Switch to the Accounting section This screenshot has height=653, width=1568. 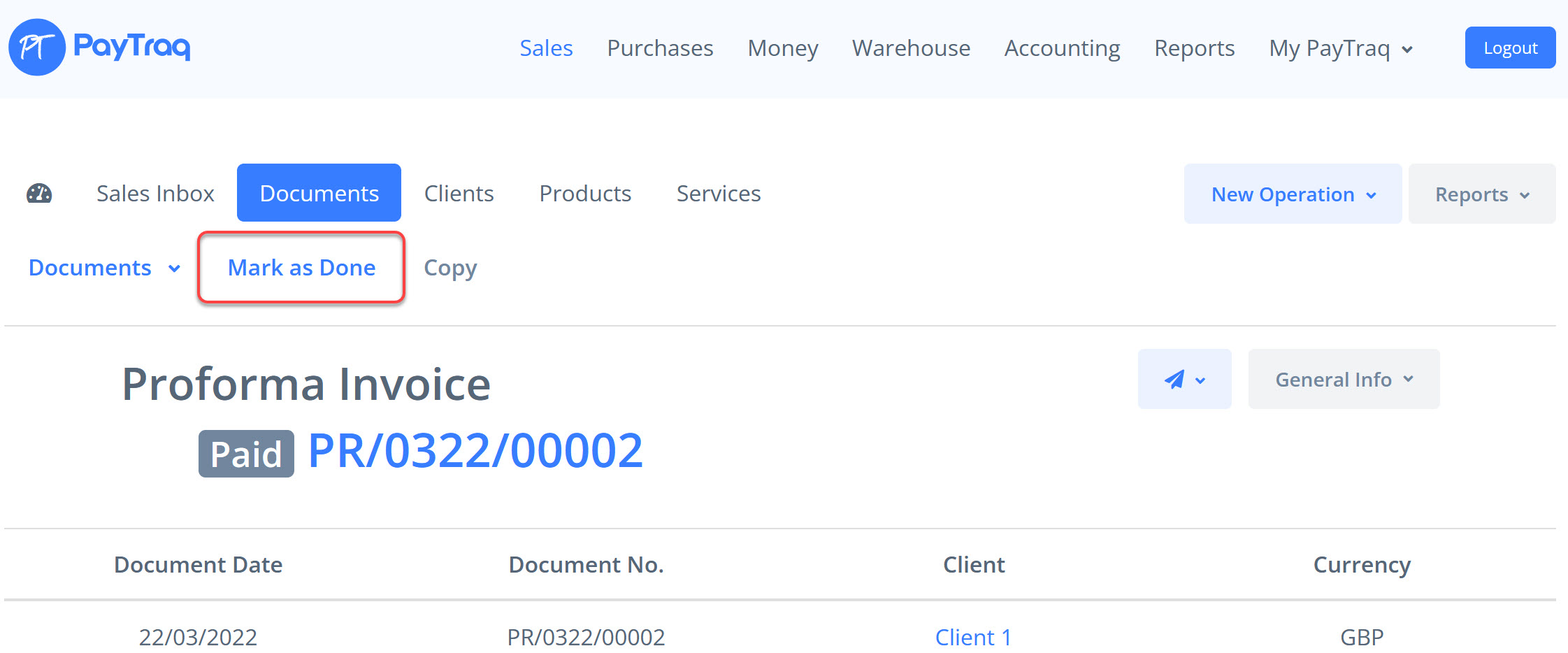point(1062,48)
